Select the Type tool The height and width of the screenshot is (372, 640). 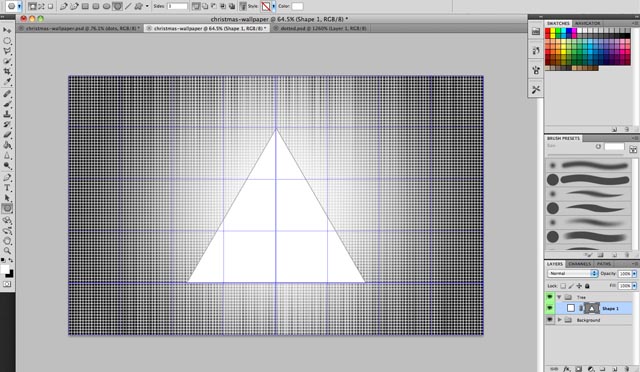(x=7, y=188)
